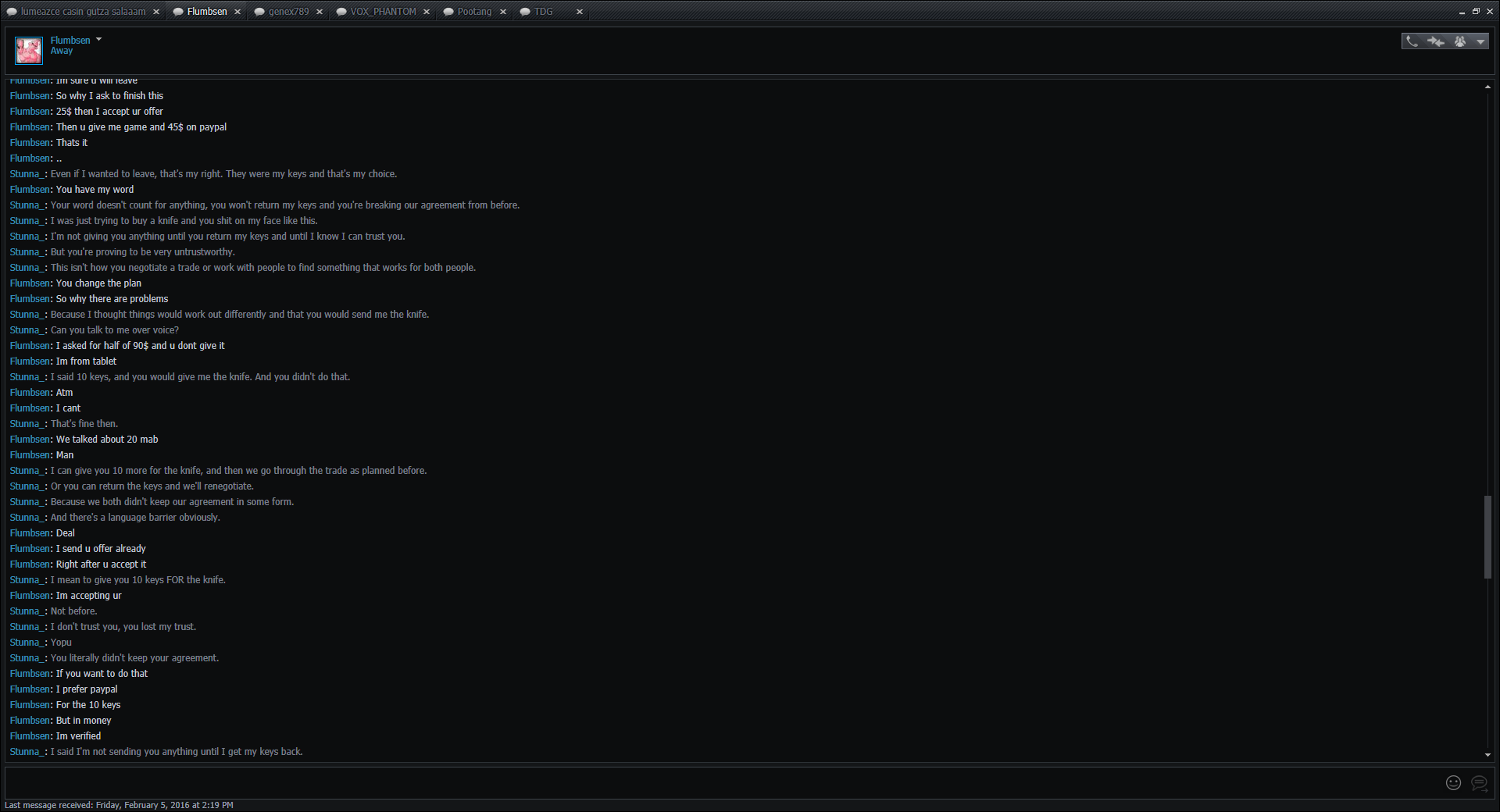Screen dimensions: 1500x812
Task: Open the Pootang chat tab
Action: [474, 12]
